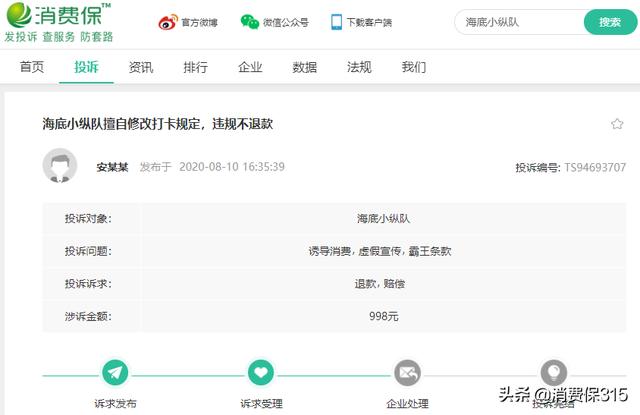Click the 投诉对象 value 海底小纵队
Screen dimensions: 640x415
coord(383,219)
